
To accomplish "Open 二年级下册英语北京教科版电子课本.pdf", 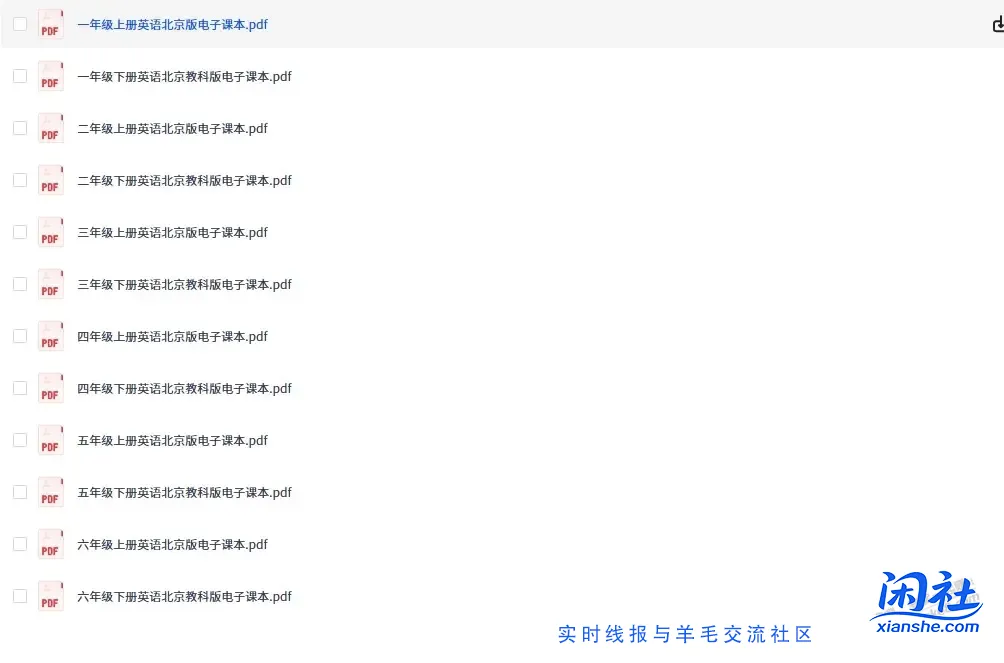I will point(186,180).
